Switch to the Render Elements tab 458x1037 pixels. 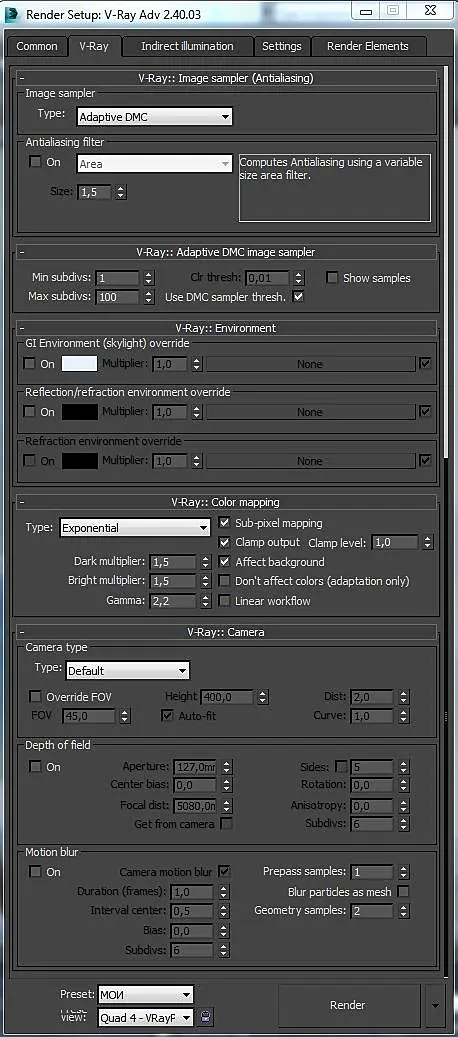coord(367,46)
